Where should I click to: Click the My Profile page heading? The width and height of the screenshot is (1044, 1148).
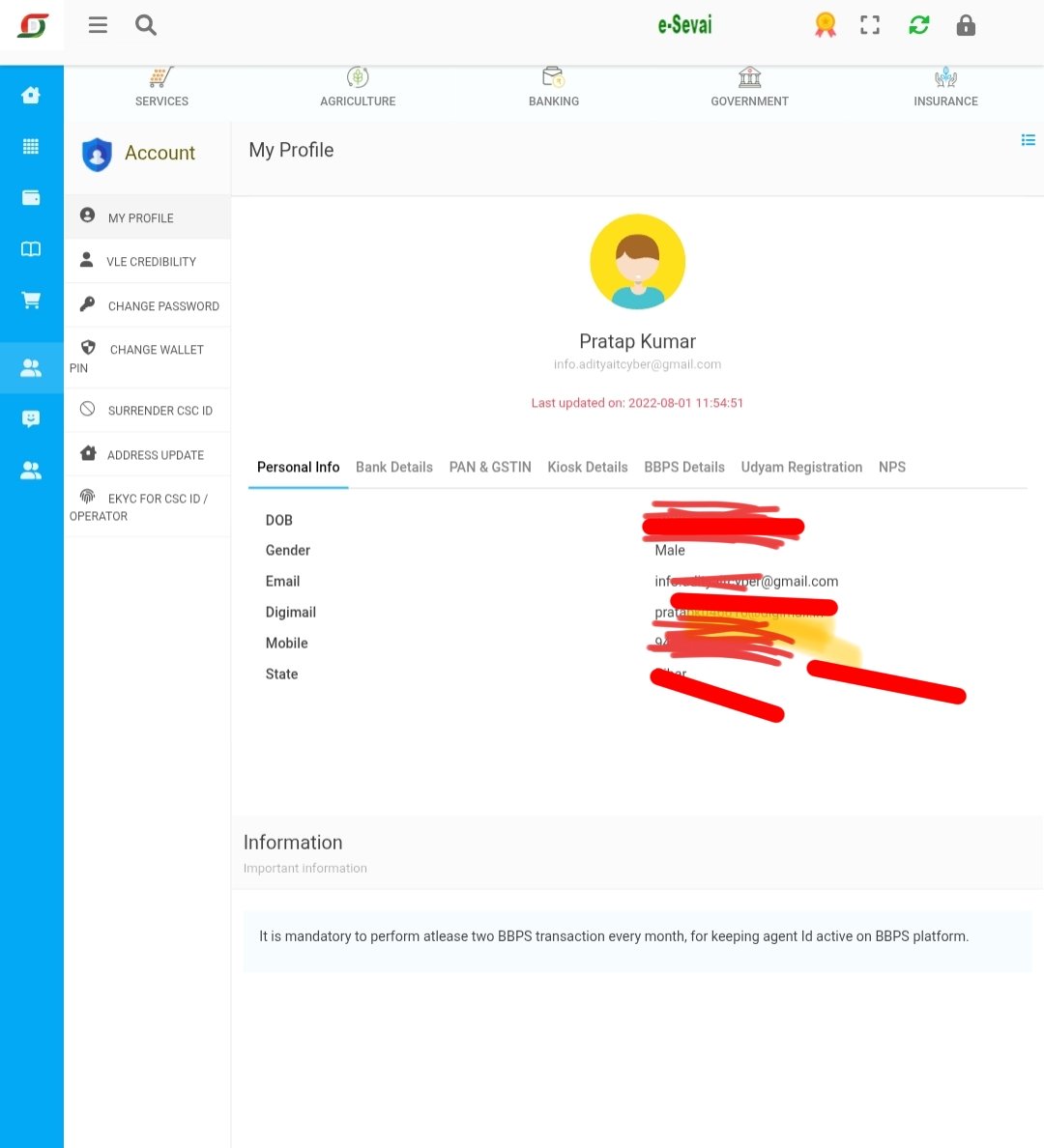pos(292,150)
